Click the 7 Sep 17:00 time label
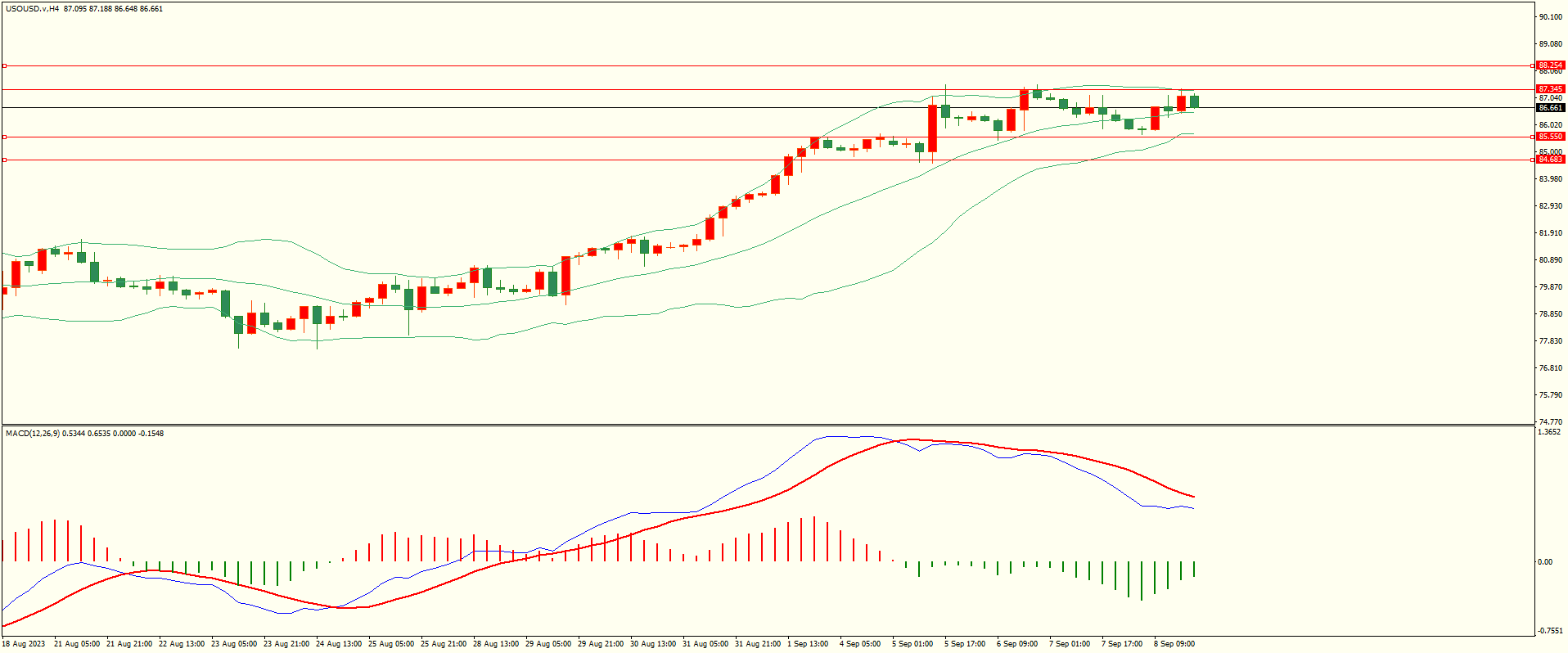 (1122, 644)
